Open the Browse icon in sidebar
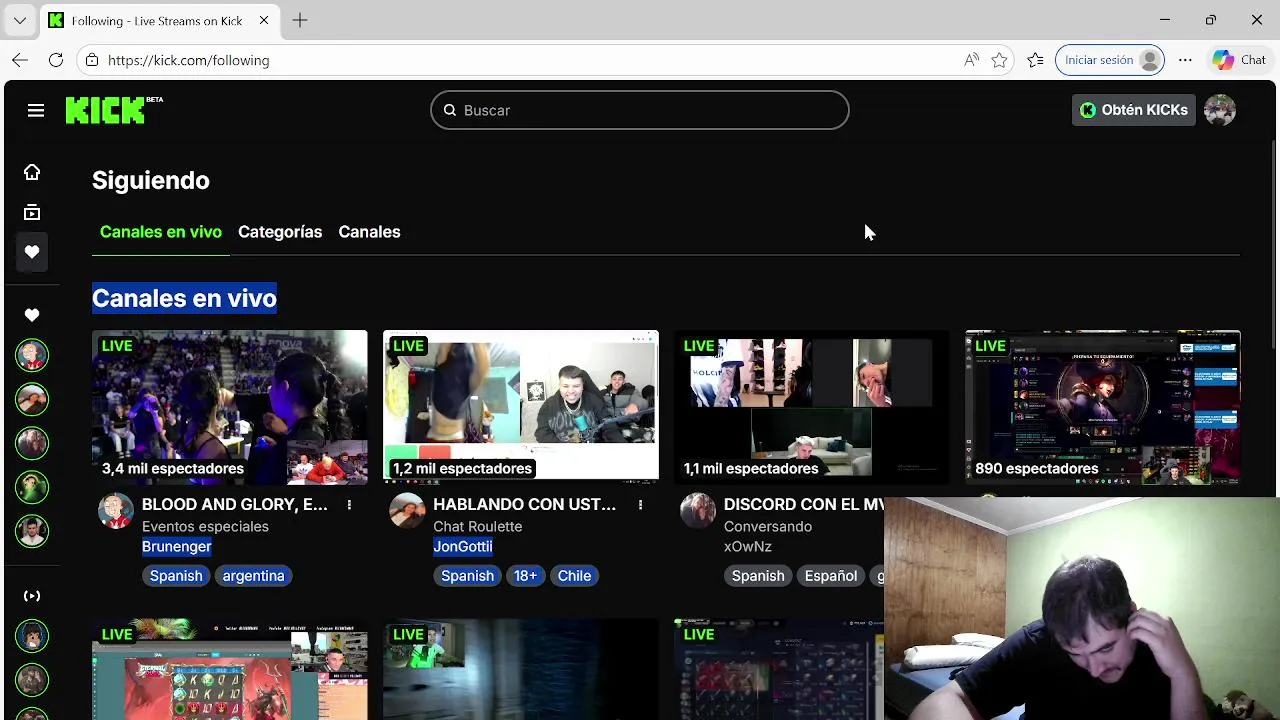This screenshot has height=720, width=1280. [32, 212]
